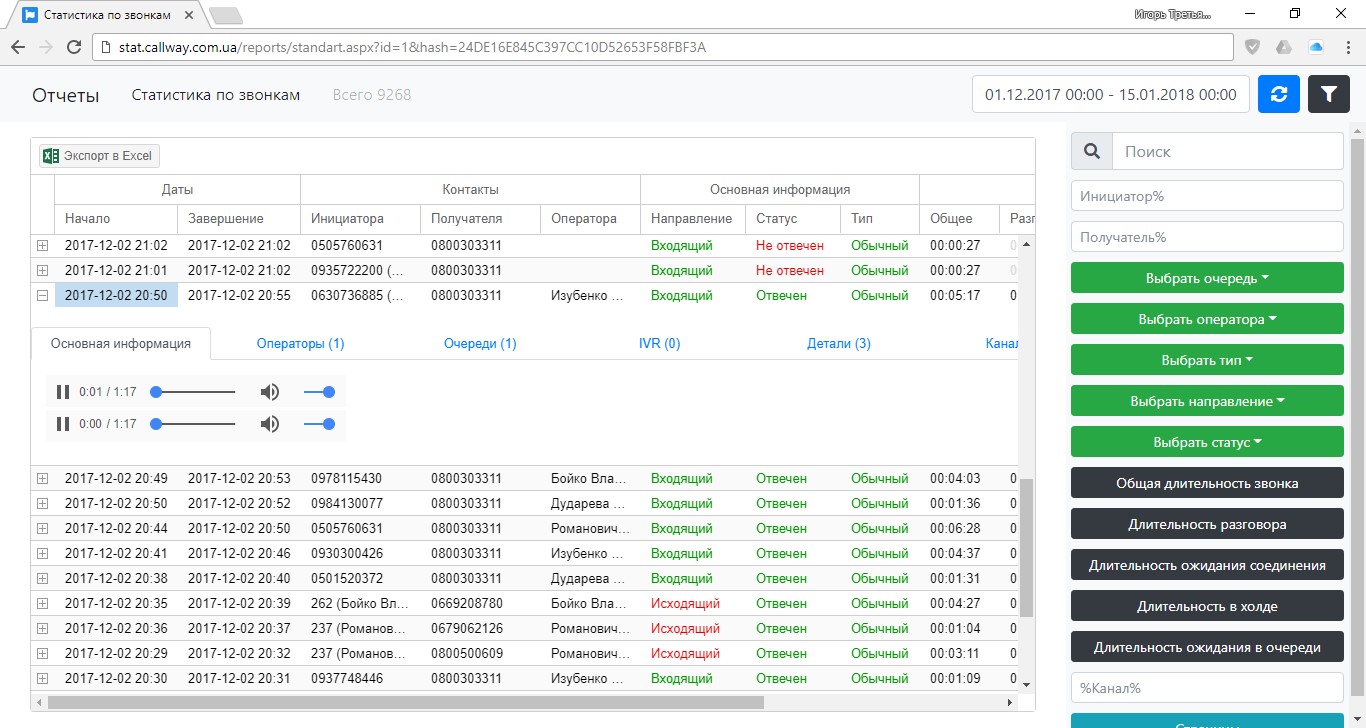Click the Получатель% input field

coord(1207,237)
